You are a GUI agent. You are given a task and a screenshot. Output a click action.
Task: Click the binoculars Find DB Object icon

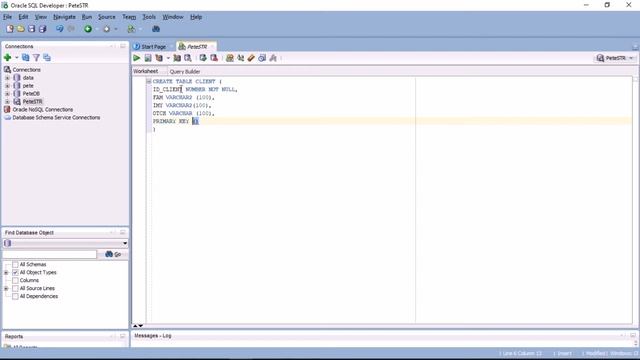(156, 29)
